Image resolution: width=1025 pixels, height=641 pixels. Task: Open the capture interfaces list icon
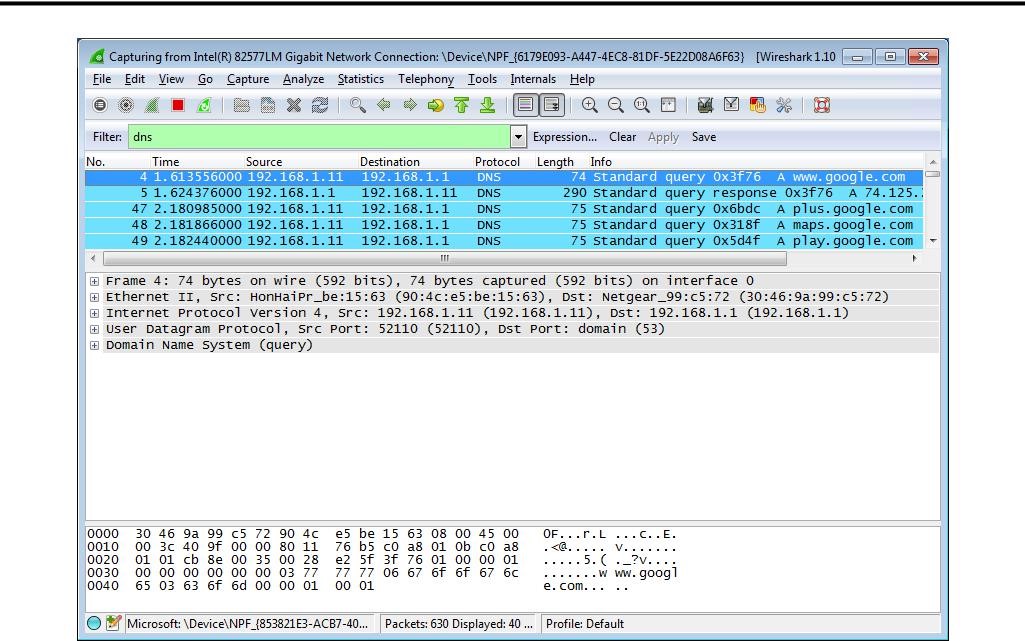click(x=100, y=105)
